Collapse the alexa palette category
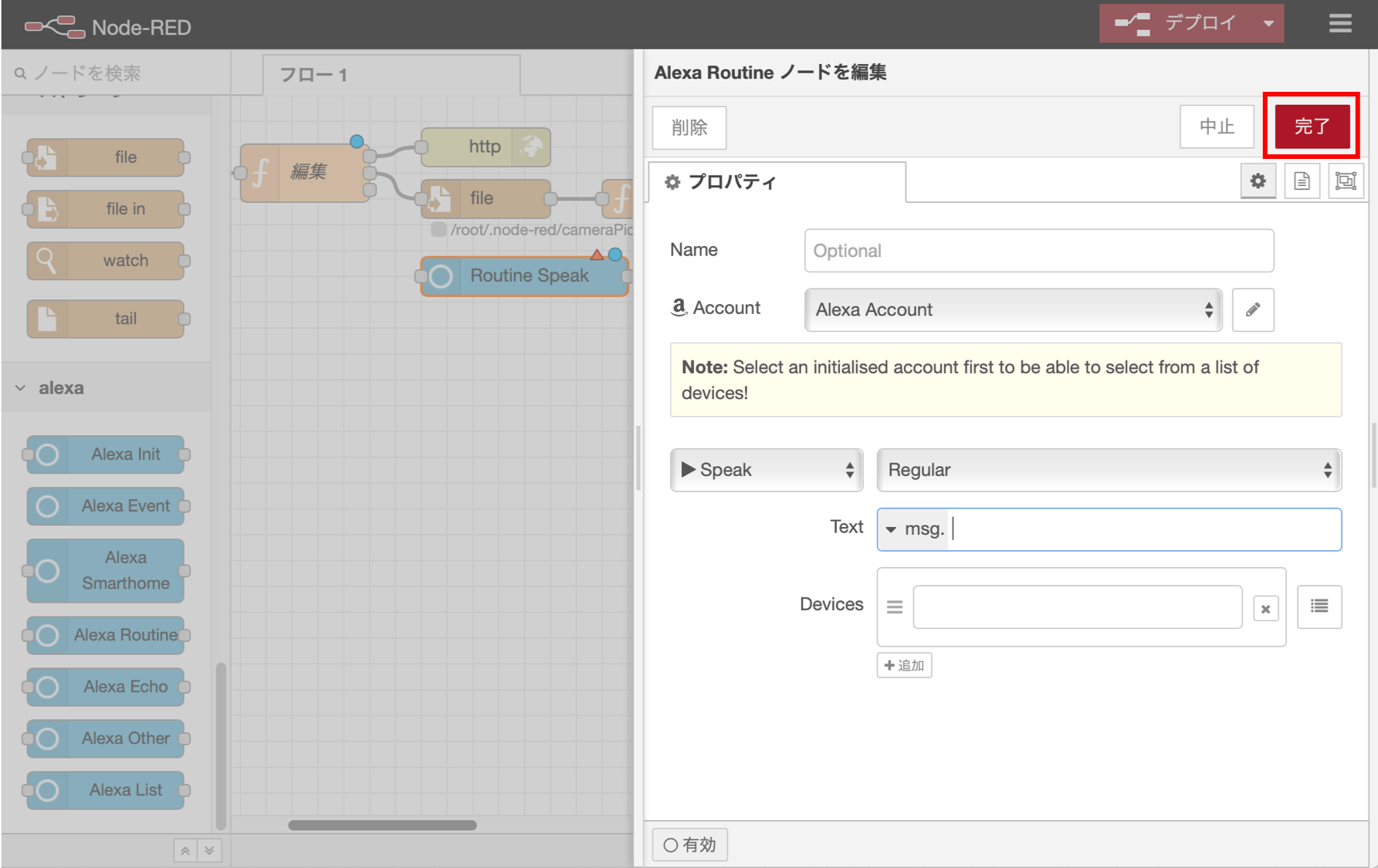The width and height of the screenshot is (1378, 868). pos(21,388)
